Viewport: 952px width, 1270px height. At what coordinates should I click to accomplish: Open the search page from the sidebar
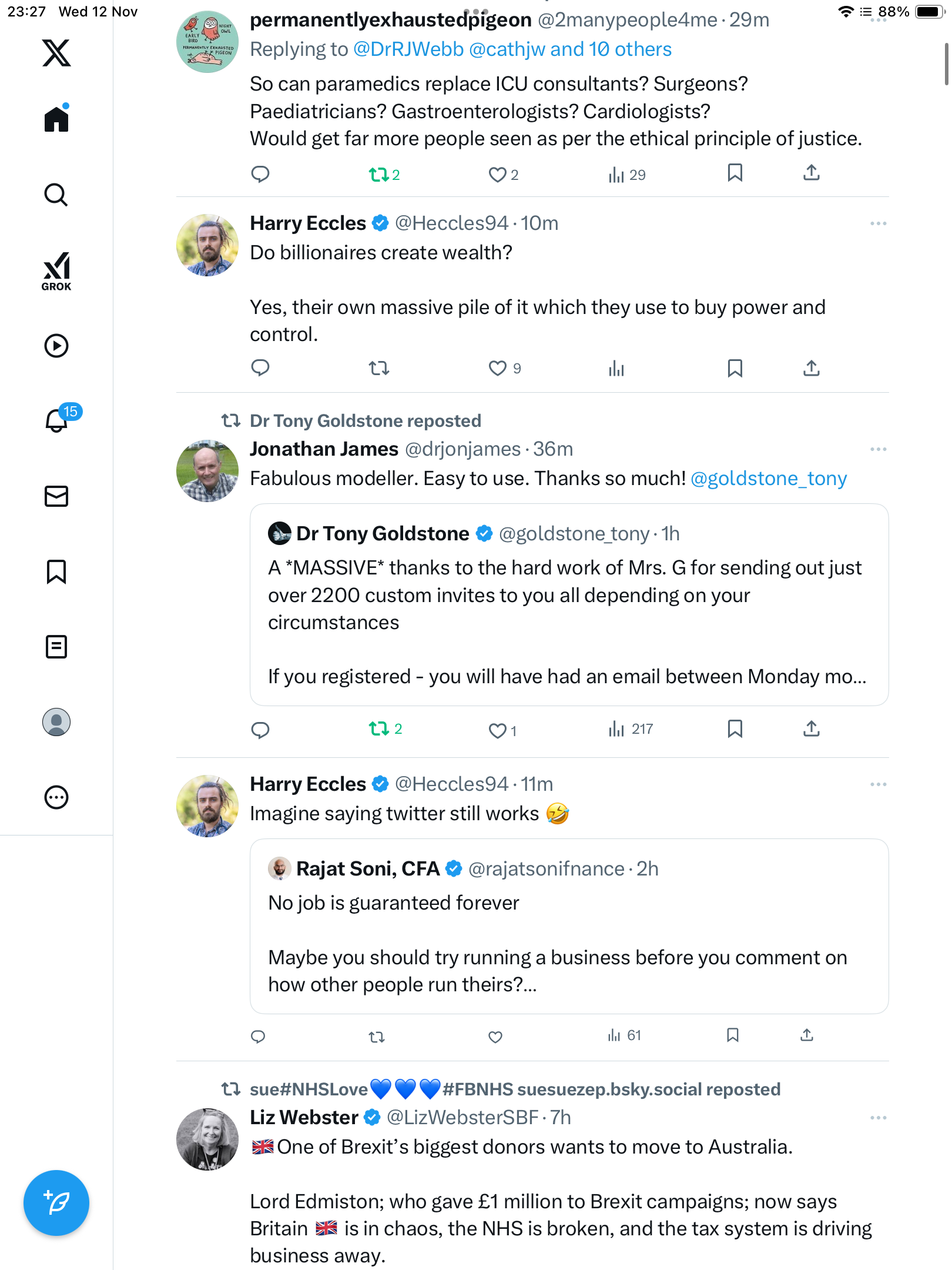click(x=56, y=195)
